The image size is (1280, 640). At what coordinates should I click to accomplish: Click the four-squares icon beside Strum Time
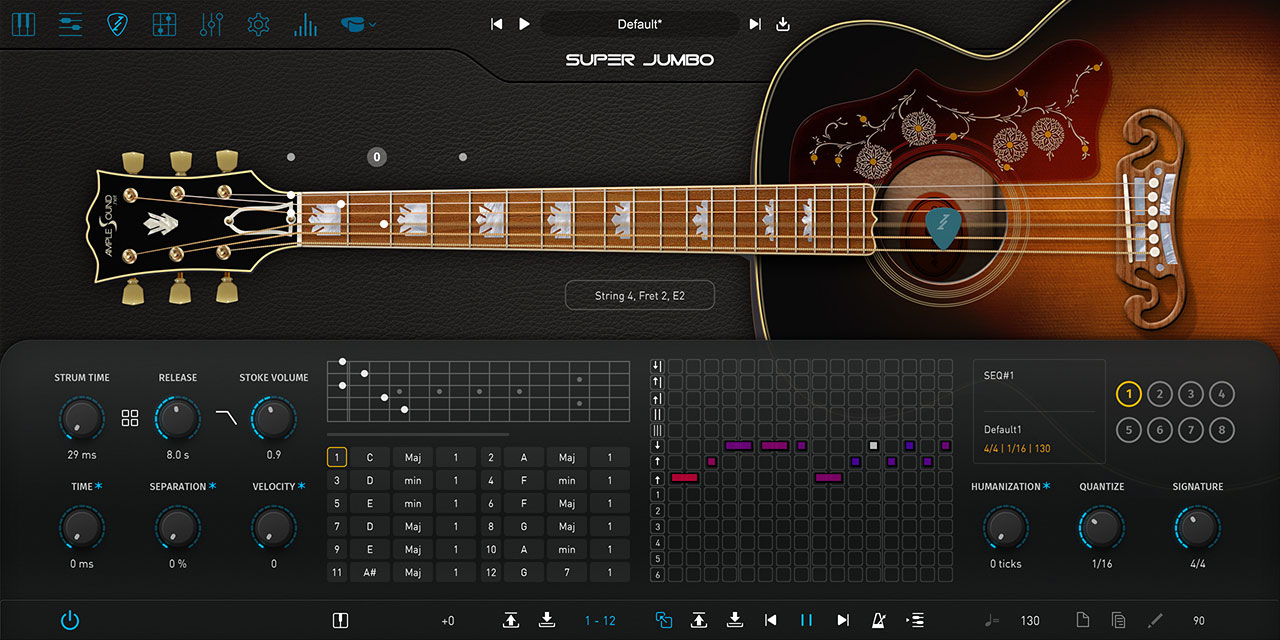[130, 418]
